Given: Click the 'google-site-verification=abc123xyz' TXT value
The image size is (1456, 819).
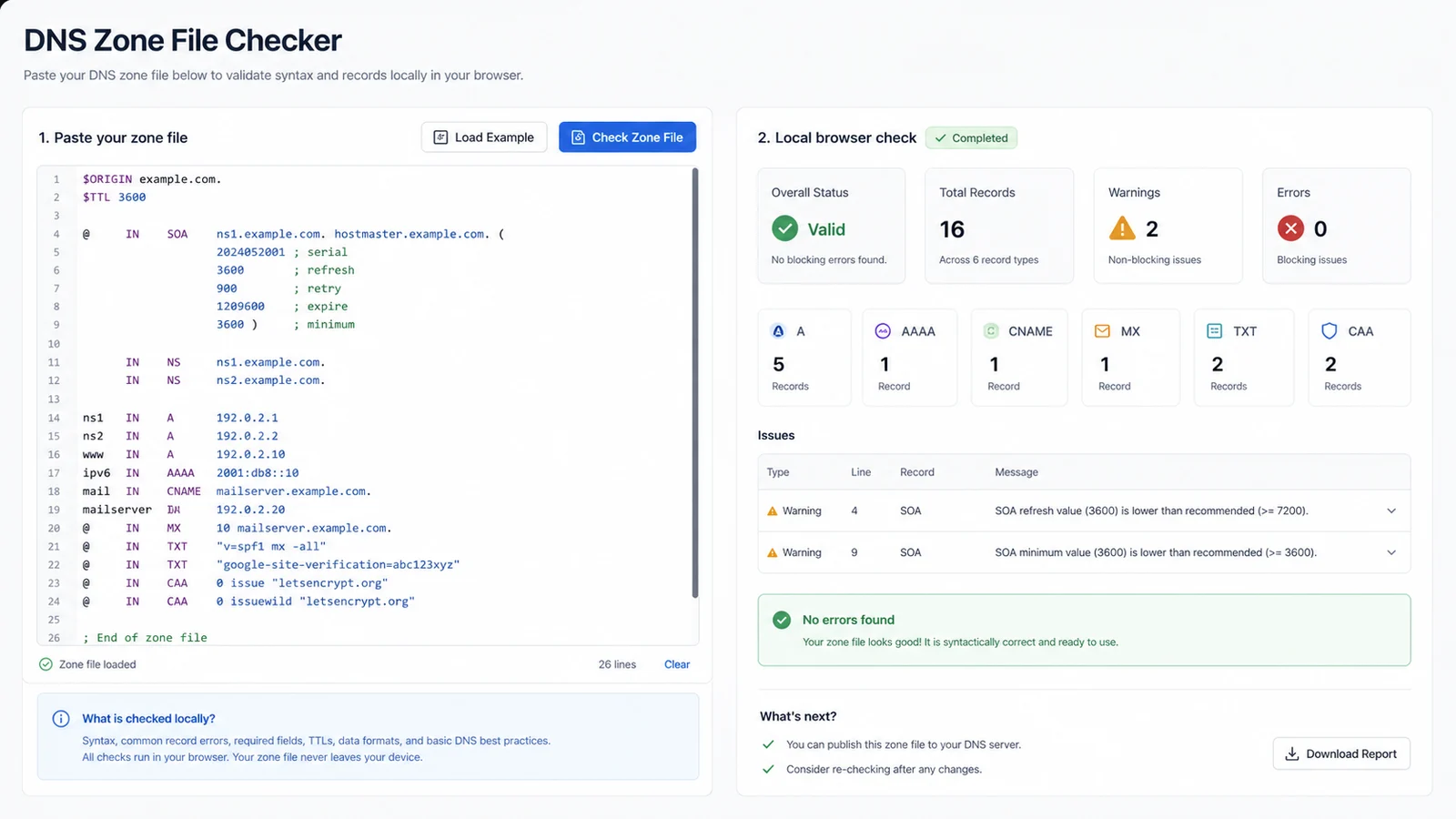Looking at the screenshot, I should [x=338, y=565].
